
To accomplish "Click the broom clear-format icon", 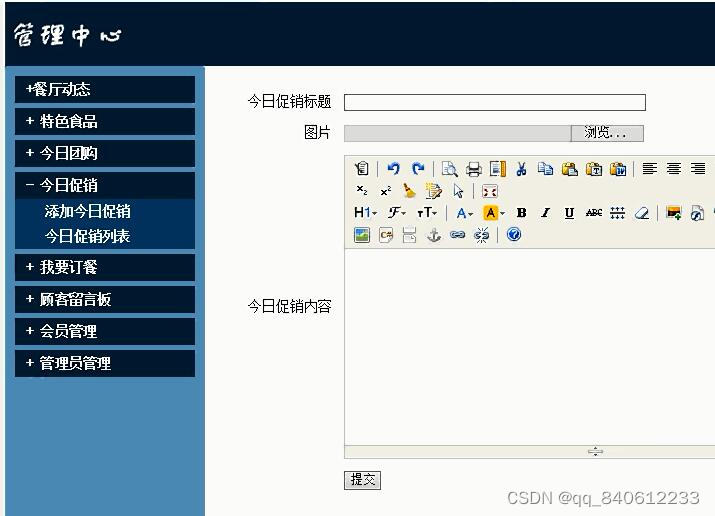I will pyautogui.click(x=409, y=191).
